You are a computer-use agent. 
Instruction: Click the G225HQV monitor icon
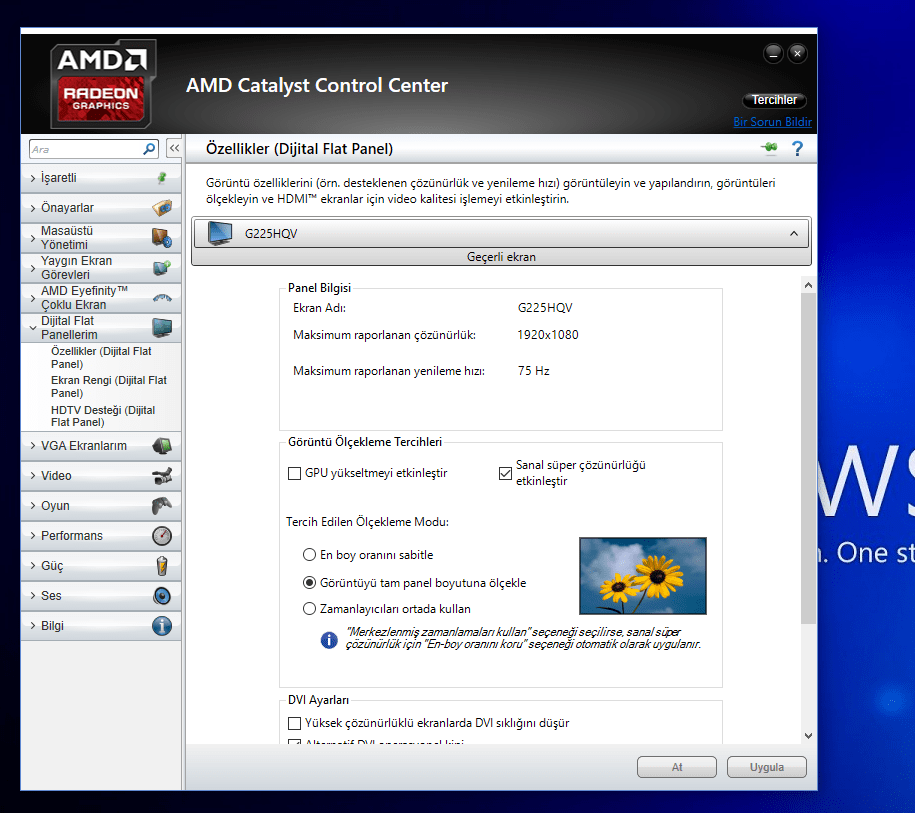tap(220, 233)
